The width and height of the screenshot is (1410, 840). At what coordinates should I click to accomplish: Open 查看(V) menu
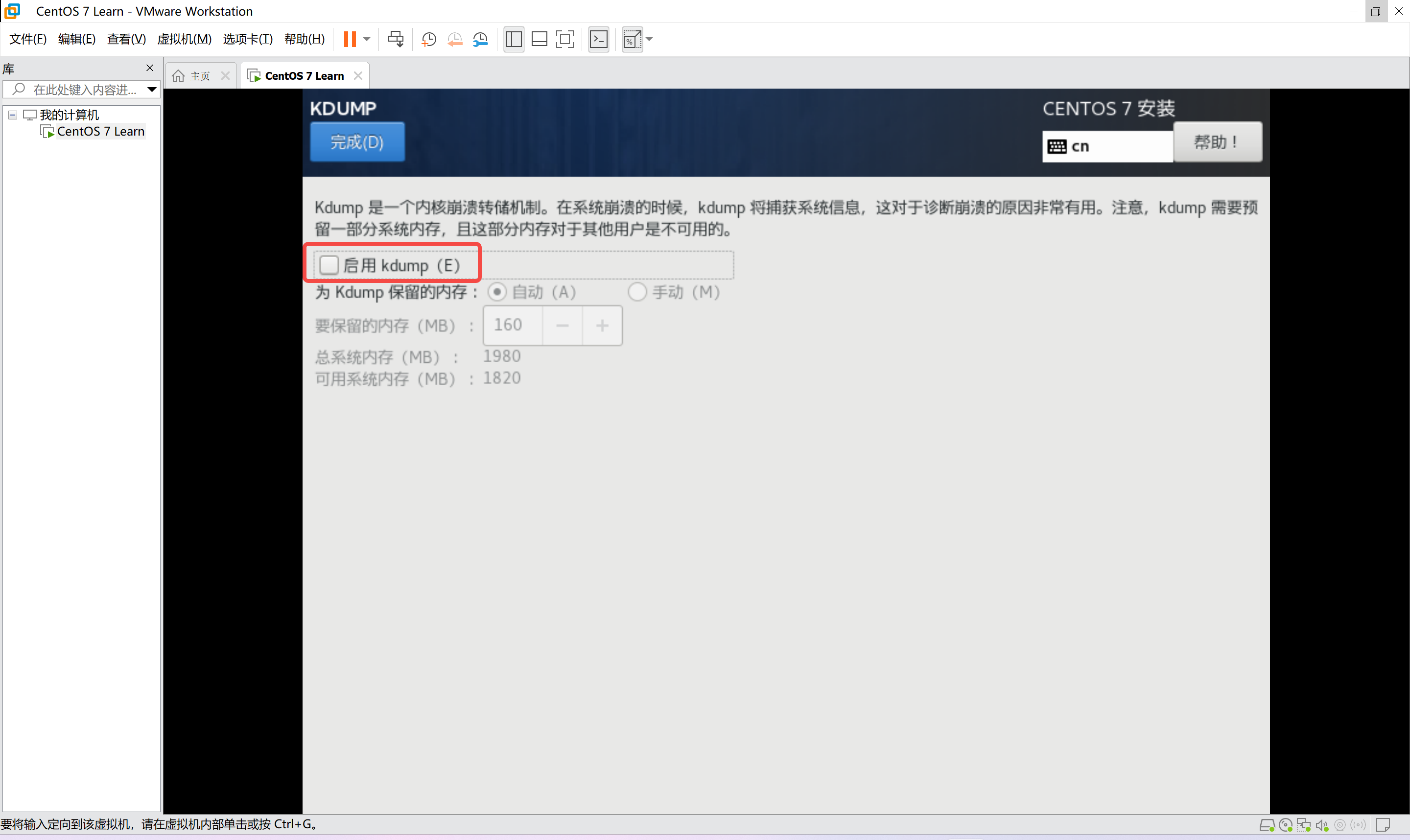(127, 39)
